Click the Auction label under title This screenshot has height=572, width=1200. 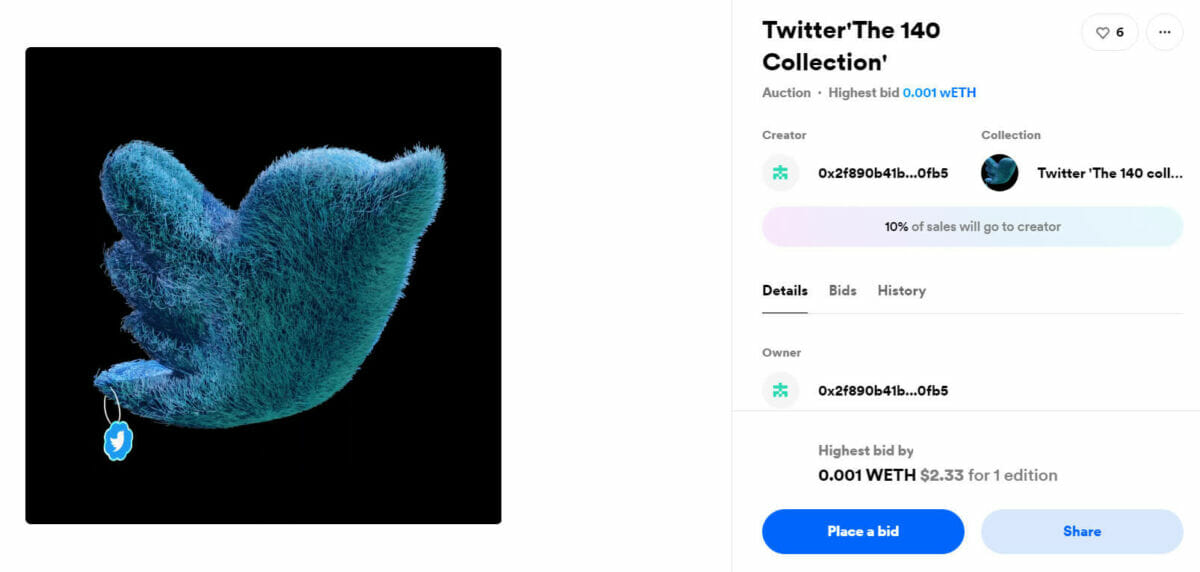786,93
